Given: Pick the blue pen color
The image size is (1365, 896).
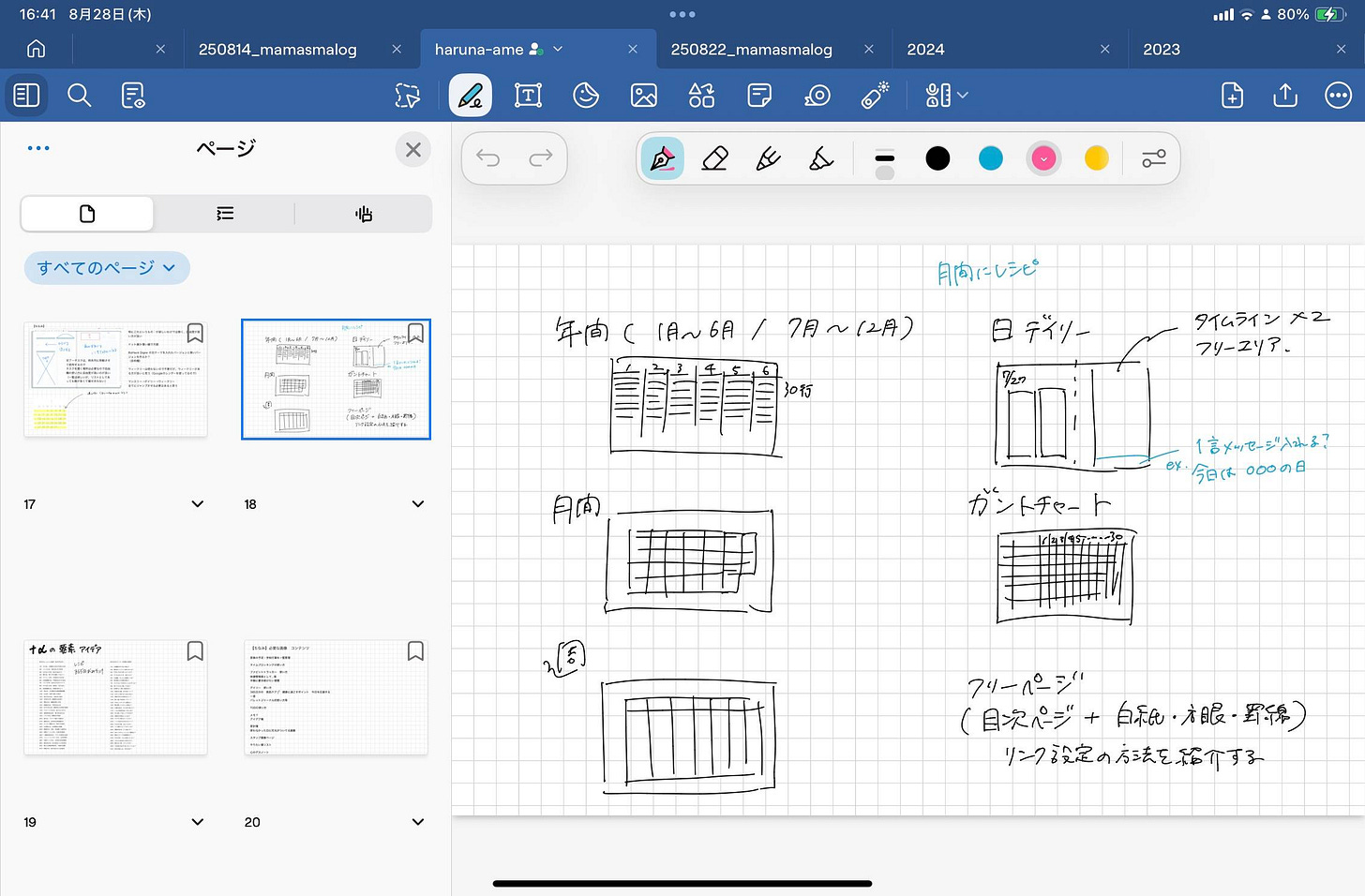Looking at the screenshot, I should [x=991, y=158].
